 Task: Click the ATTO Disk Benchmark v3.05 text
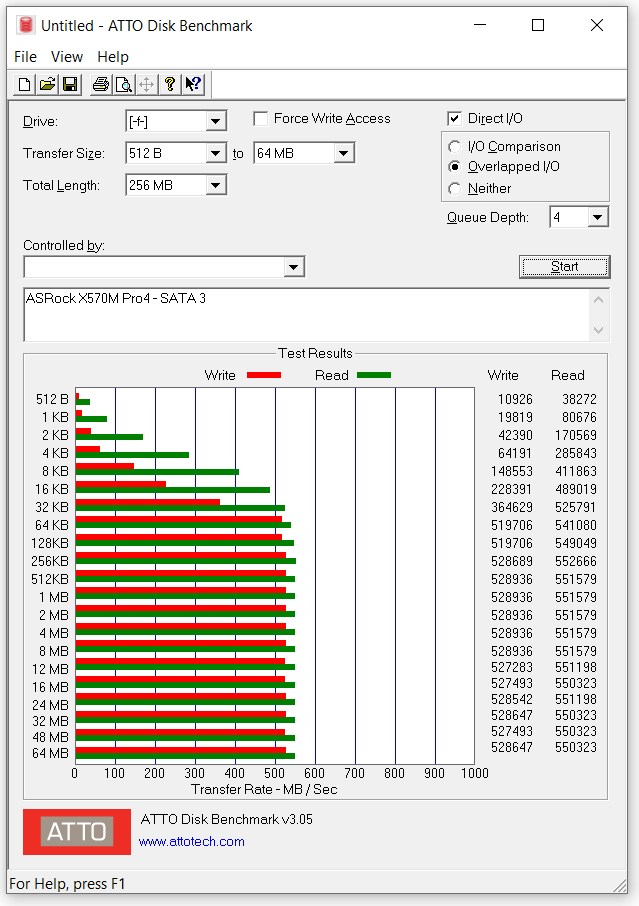(x=226, y=819)
